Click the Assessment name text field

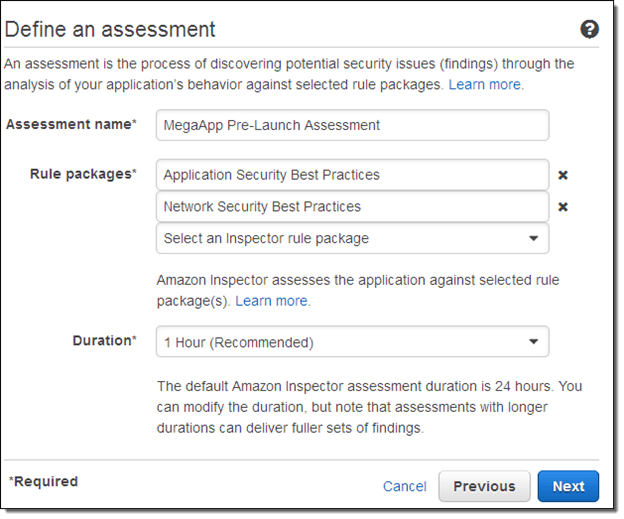[x=353, y=125]
